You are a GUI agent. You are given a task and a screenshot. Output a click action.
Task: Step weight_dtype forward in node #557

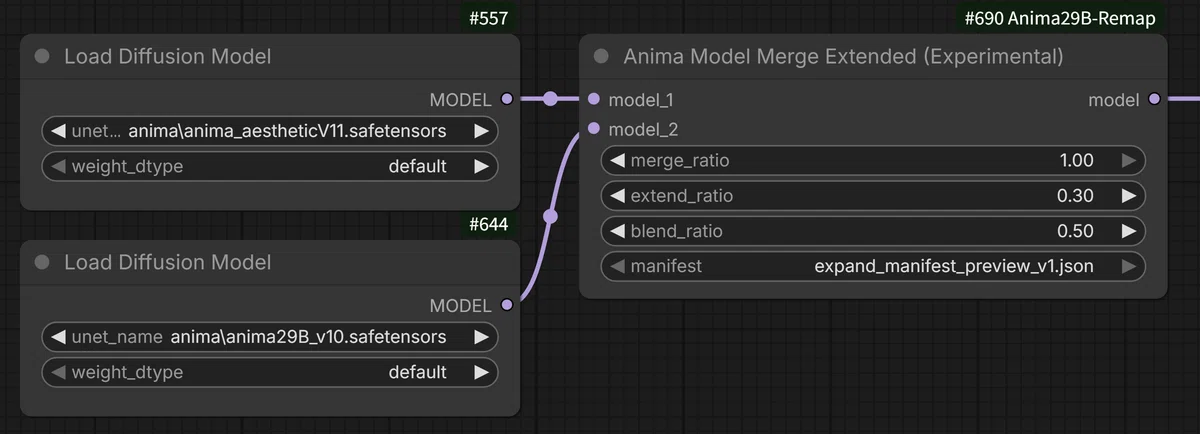tap(481, 166)
